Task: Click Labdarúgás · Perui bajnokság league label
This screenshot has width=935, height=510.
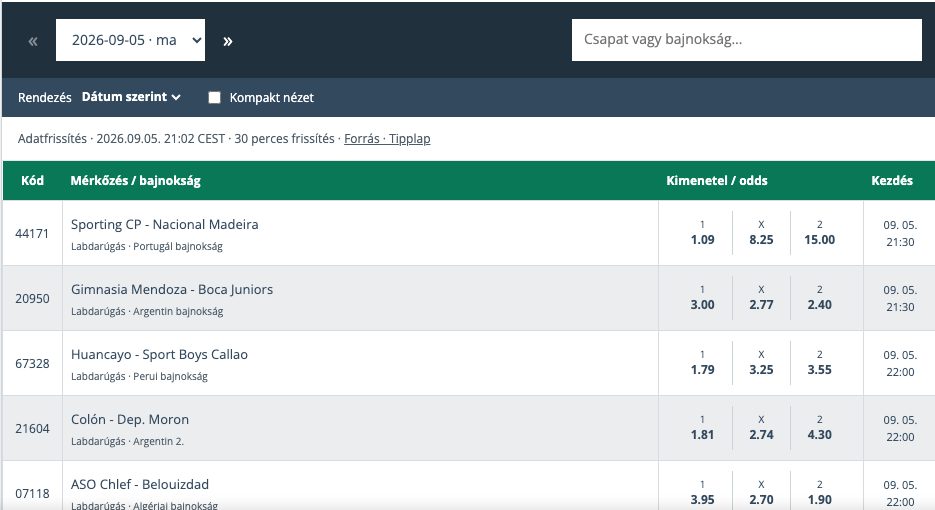Action: (140, 376)
